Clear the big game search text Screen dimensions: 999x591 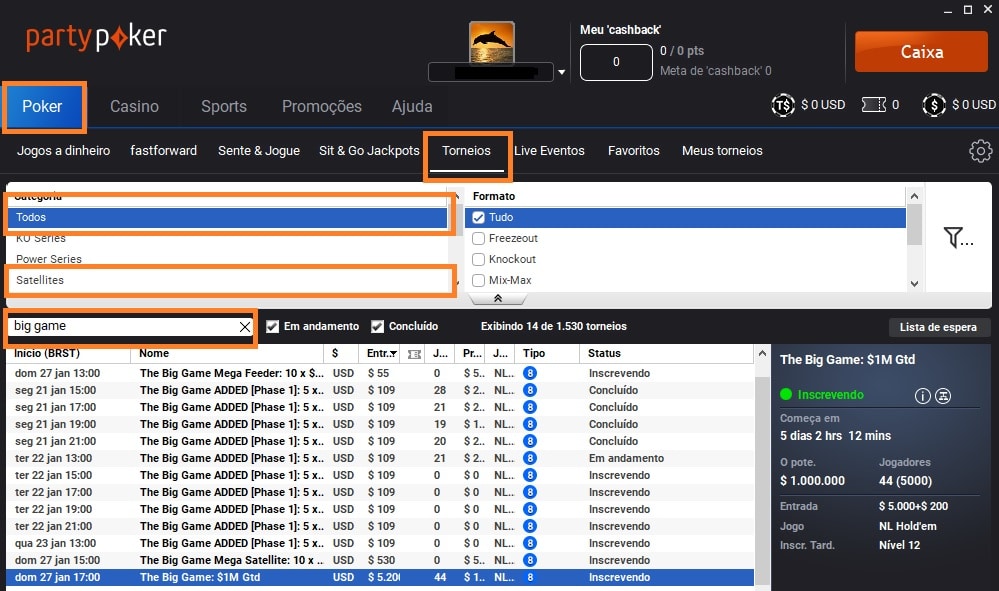click(245, 327)
